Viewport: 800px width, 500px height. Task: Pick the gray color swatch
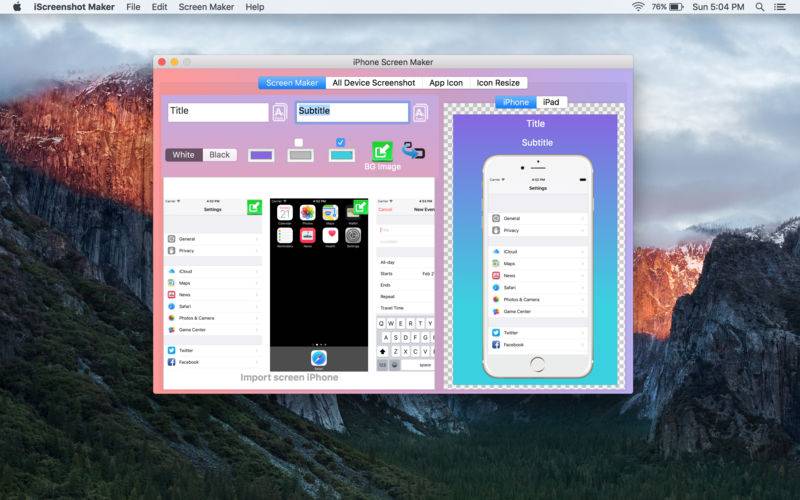click(301, 155)
